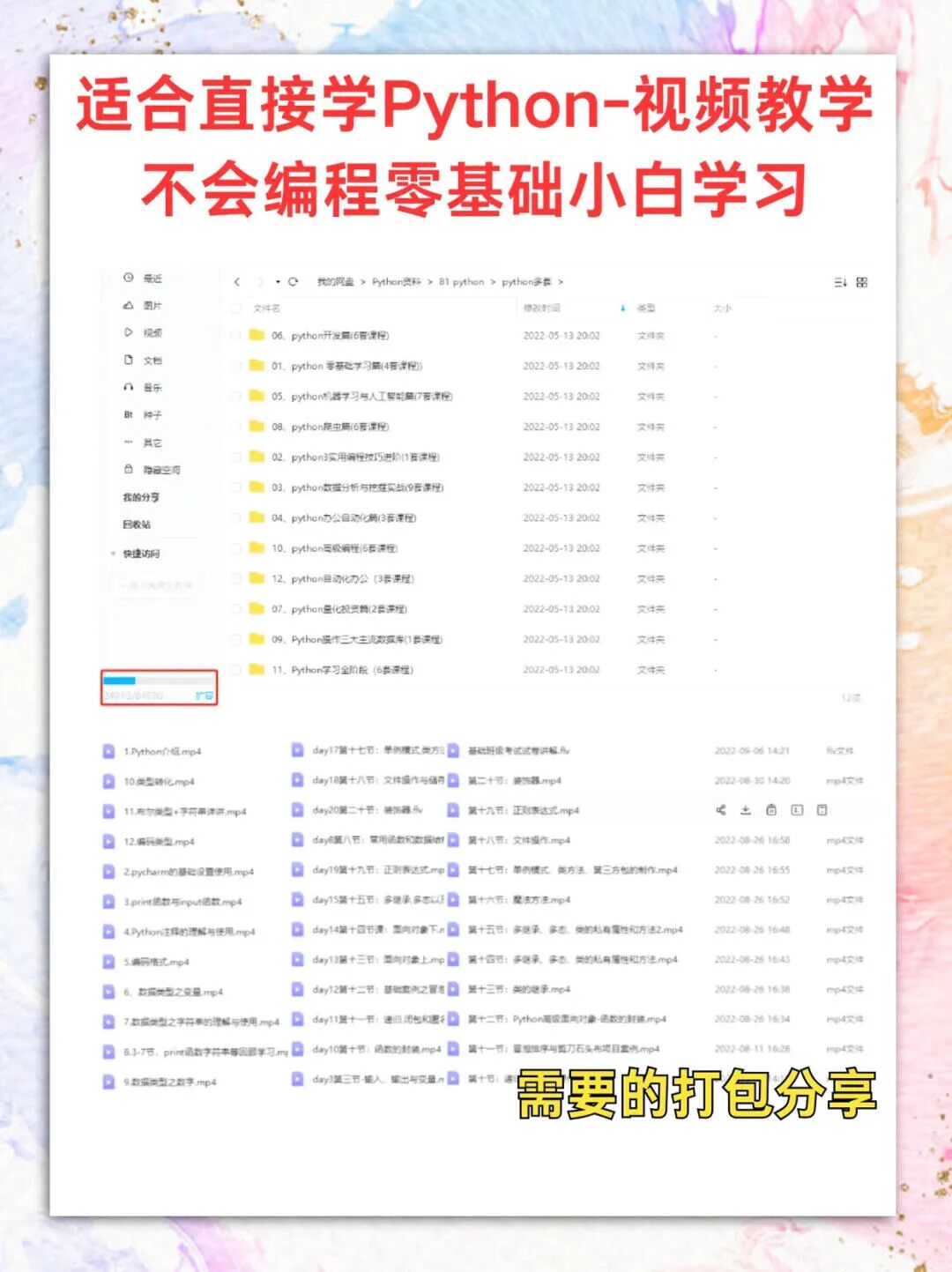Click the video file icon of 10.类型转化.mp4
This screenshot has width=952, height=1272.
(108, 781)
